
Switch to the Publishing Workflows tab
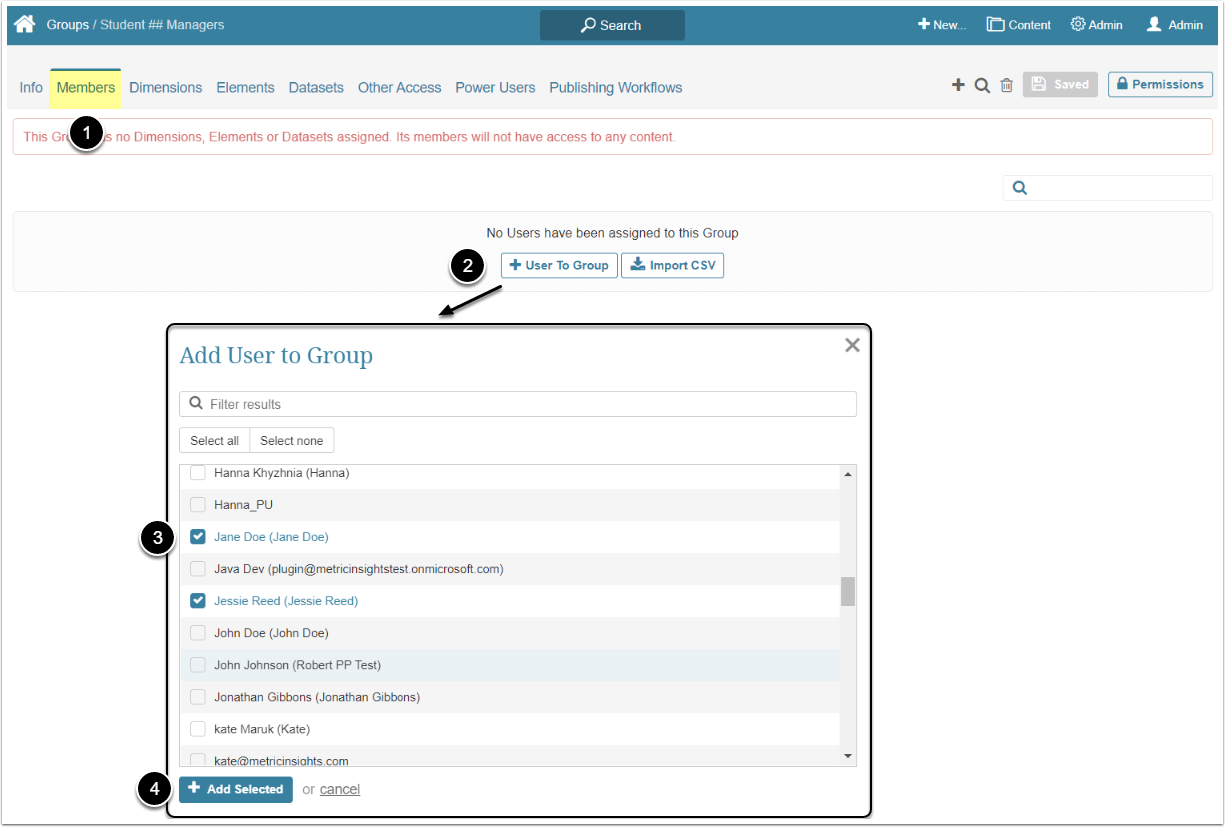[x=615, y=88]
